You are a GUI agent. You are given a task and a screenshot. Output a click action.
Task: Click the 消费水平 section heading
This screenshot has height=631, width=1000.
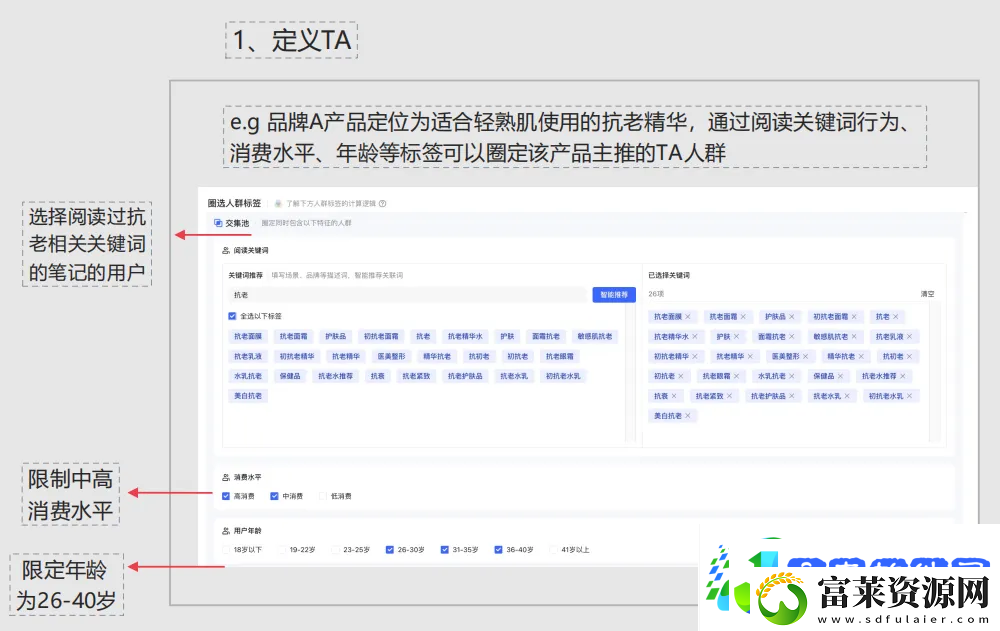(247, 477)
